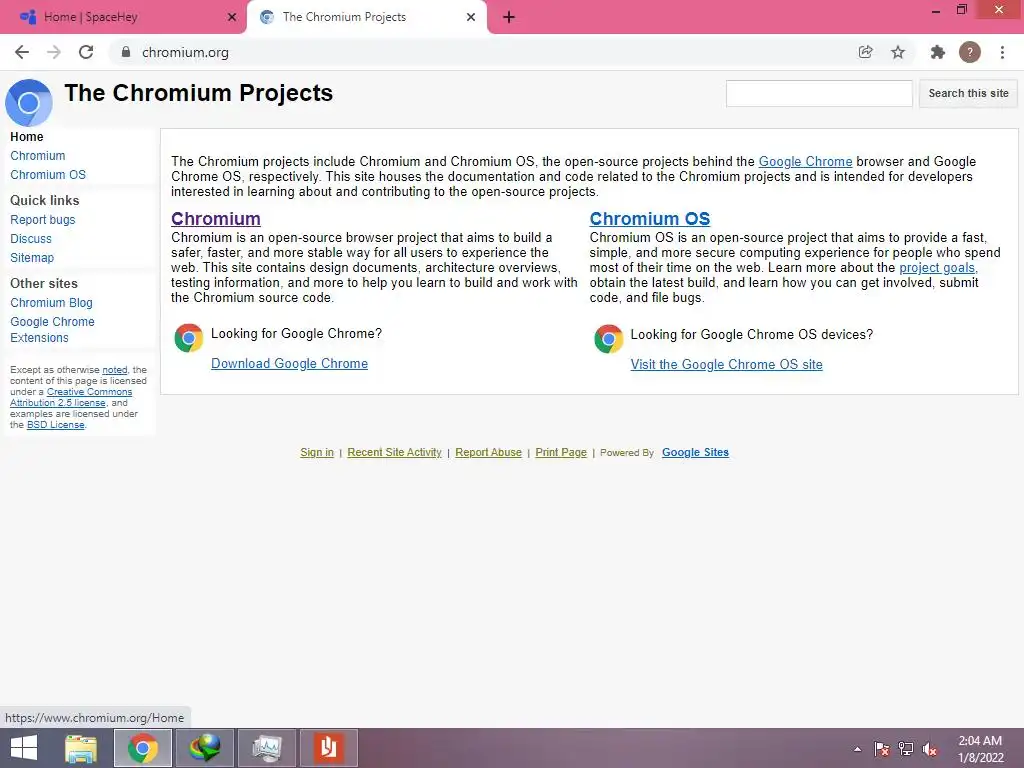Click the browser forward arrow
The width and height of the screenshot is (1024, 768).
click(54, 52)
